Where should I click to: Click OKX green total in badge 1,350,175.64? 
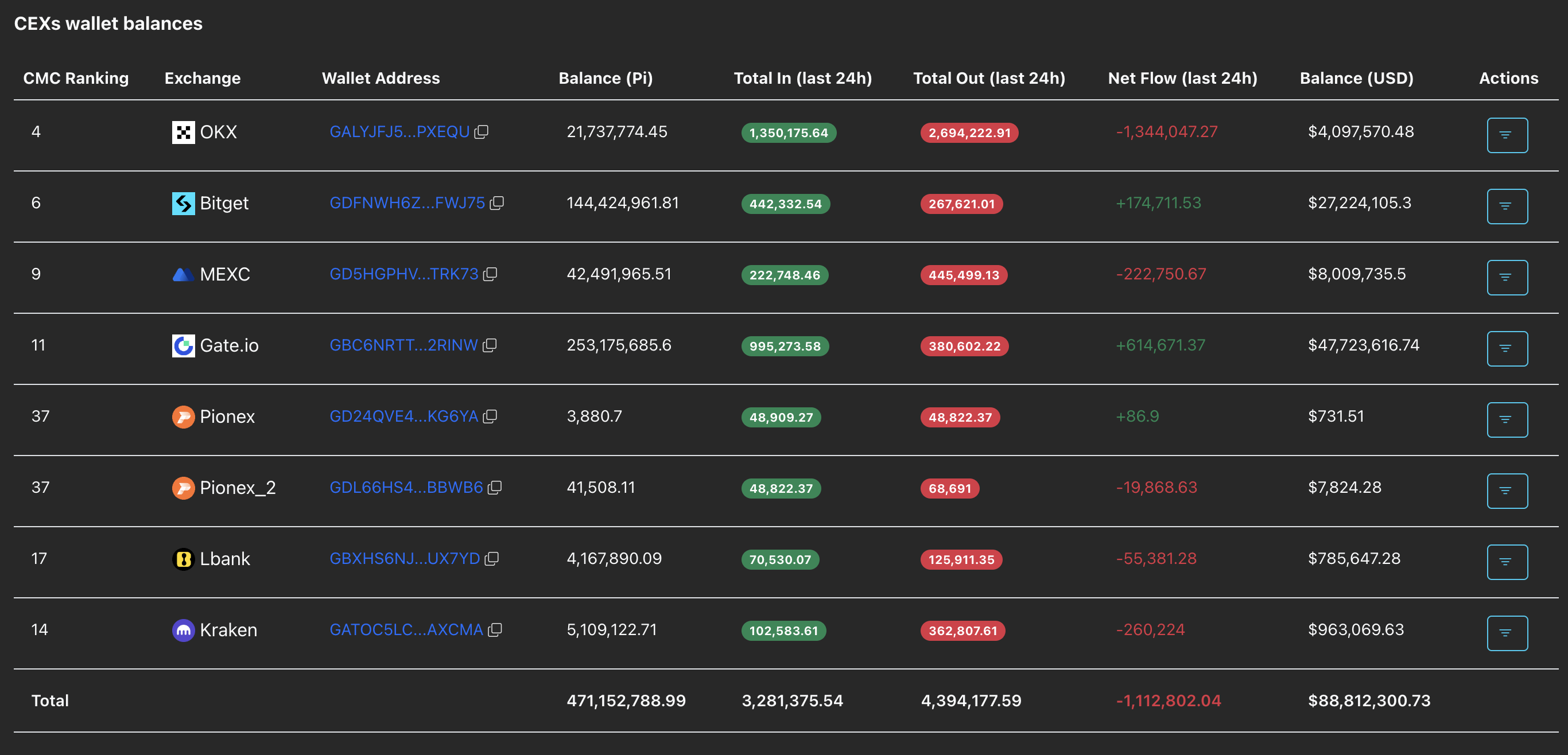788,133
